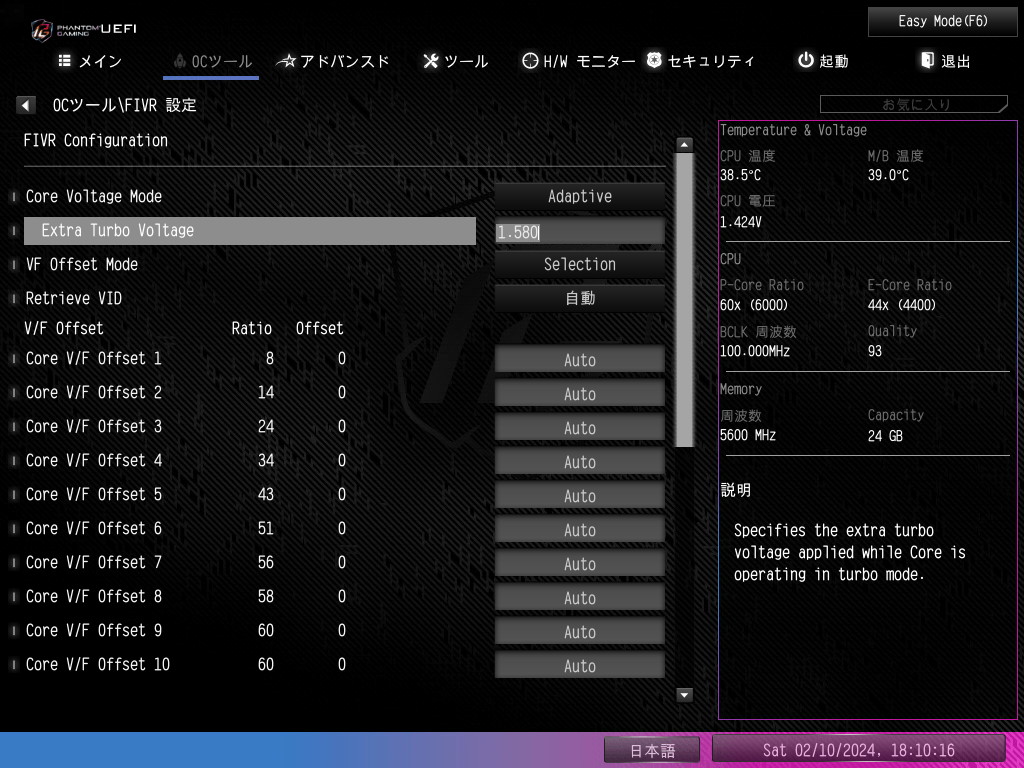This screenshot has height=768, width=1024.
Task: Click the セキュリティ shield icon
Action: (x=654, y=61)
